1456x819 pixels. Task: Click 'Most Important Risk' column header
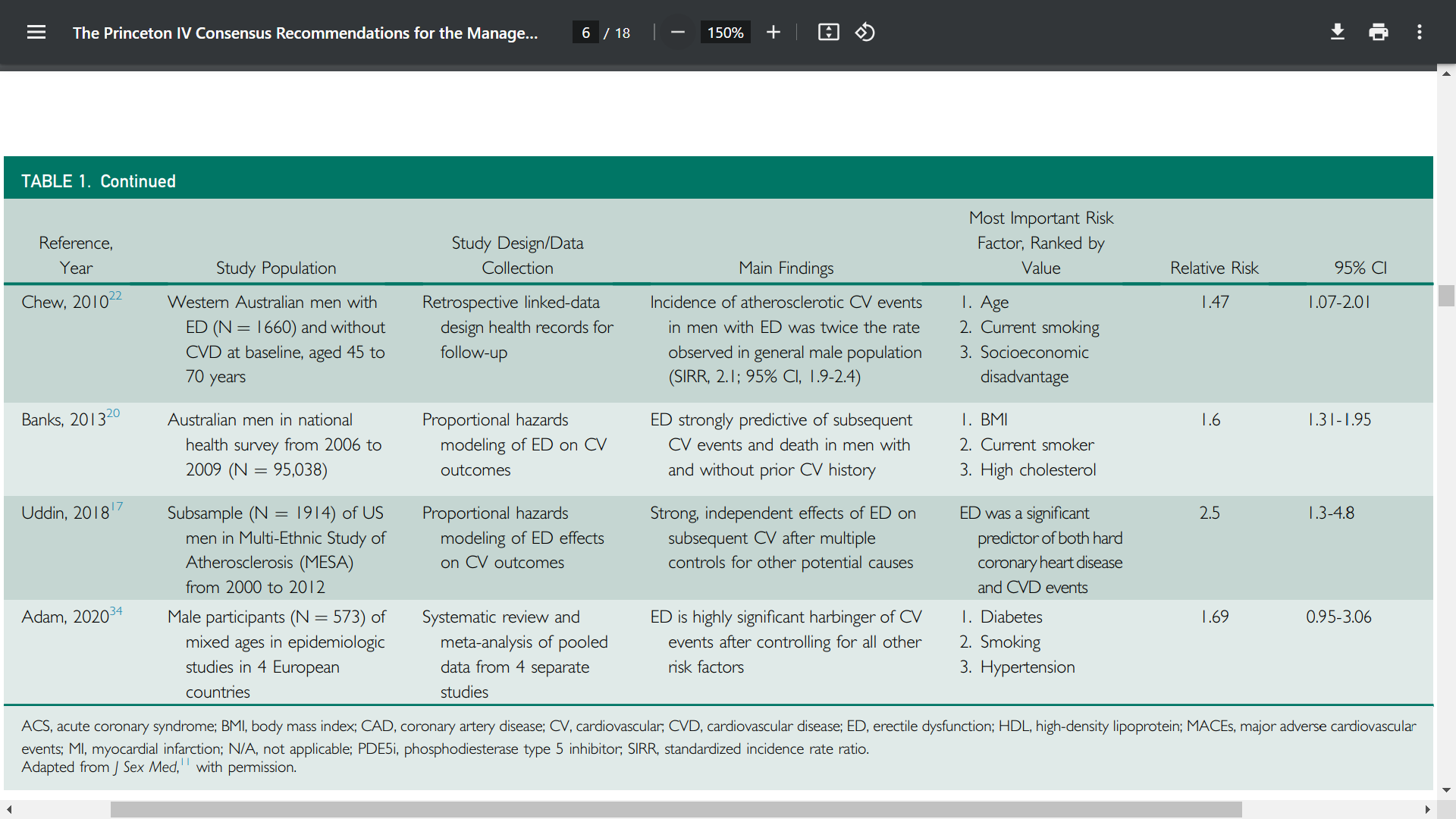[1041, 218]
